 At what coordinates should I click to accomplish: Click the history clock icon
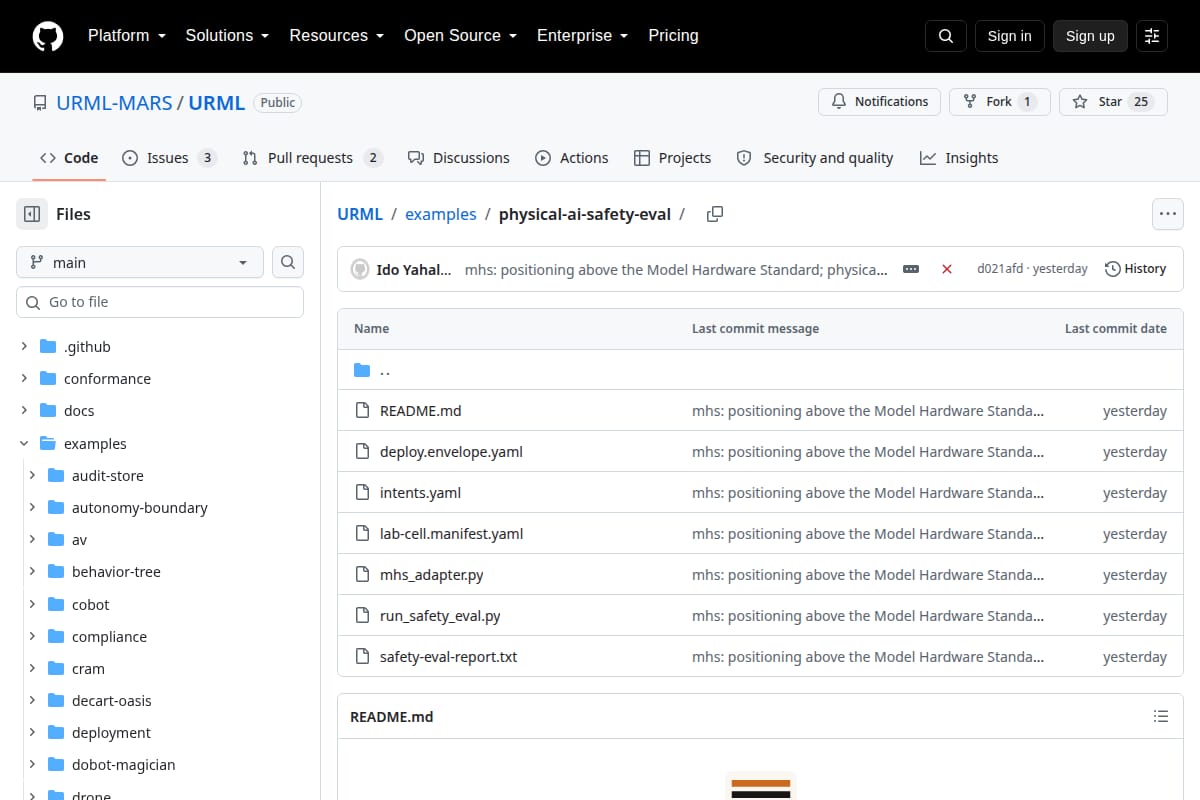point(1112,269)
